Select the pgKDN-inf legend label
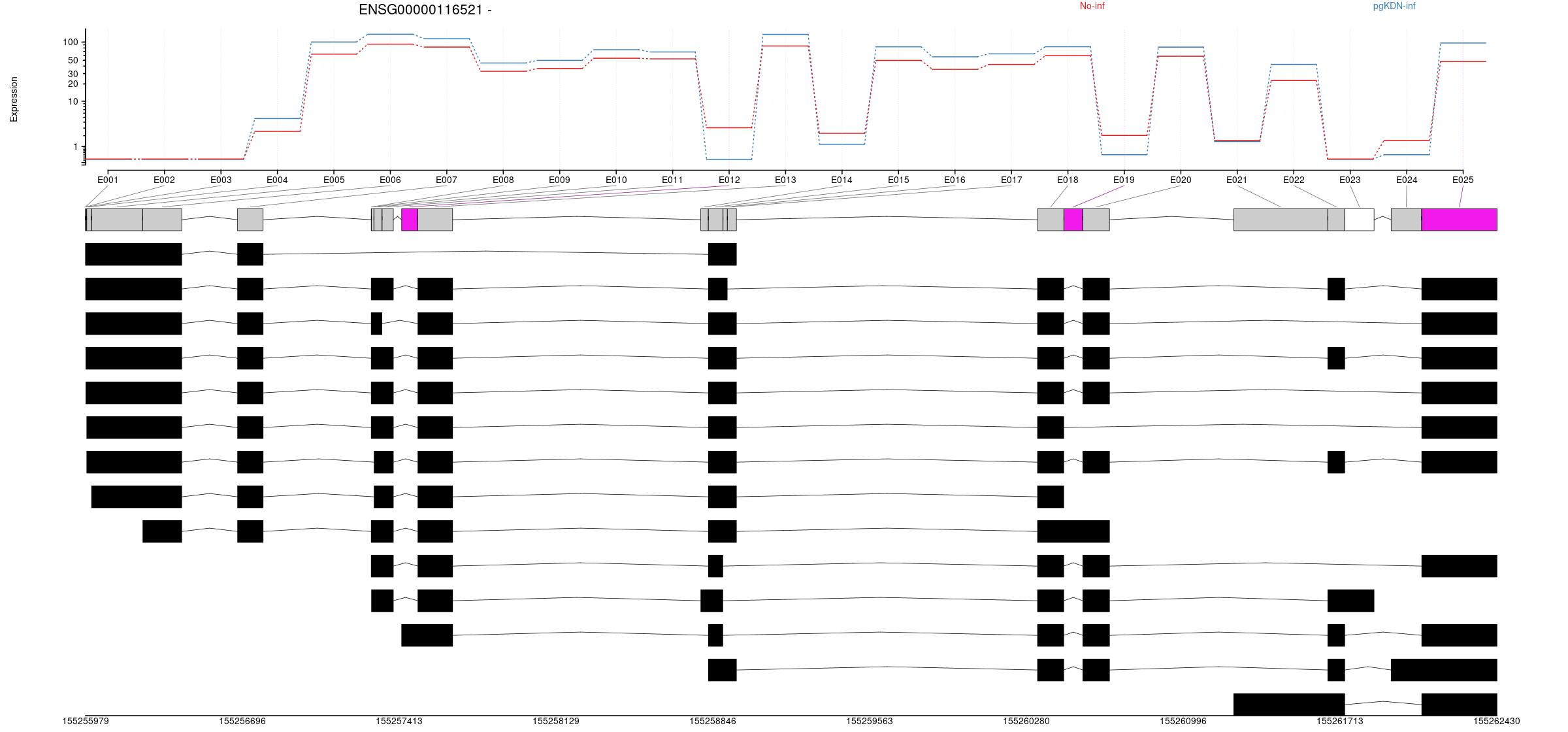The height and width of the screenshot is (732, 1568). (x=1394, y=6)
